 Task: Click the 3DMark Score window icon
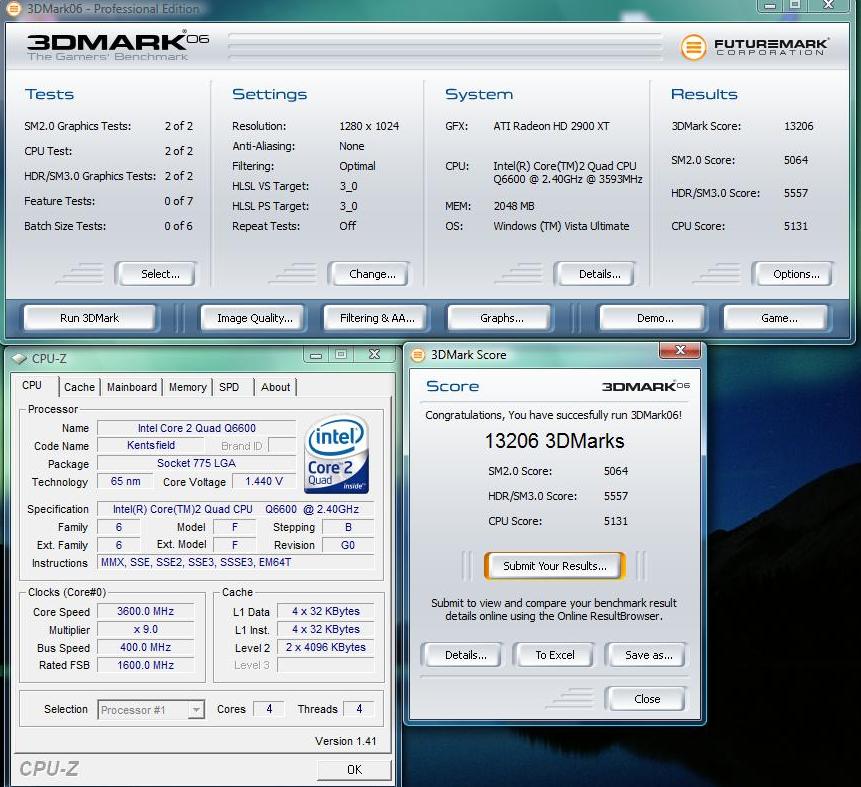pyautogui.click(x=418, y=355)
